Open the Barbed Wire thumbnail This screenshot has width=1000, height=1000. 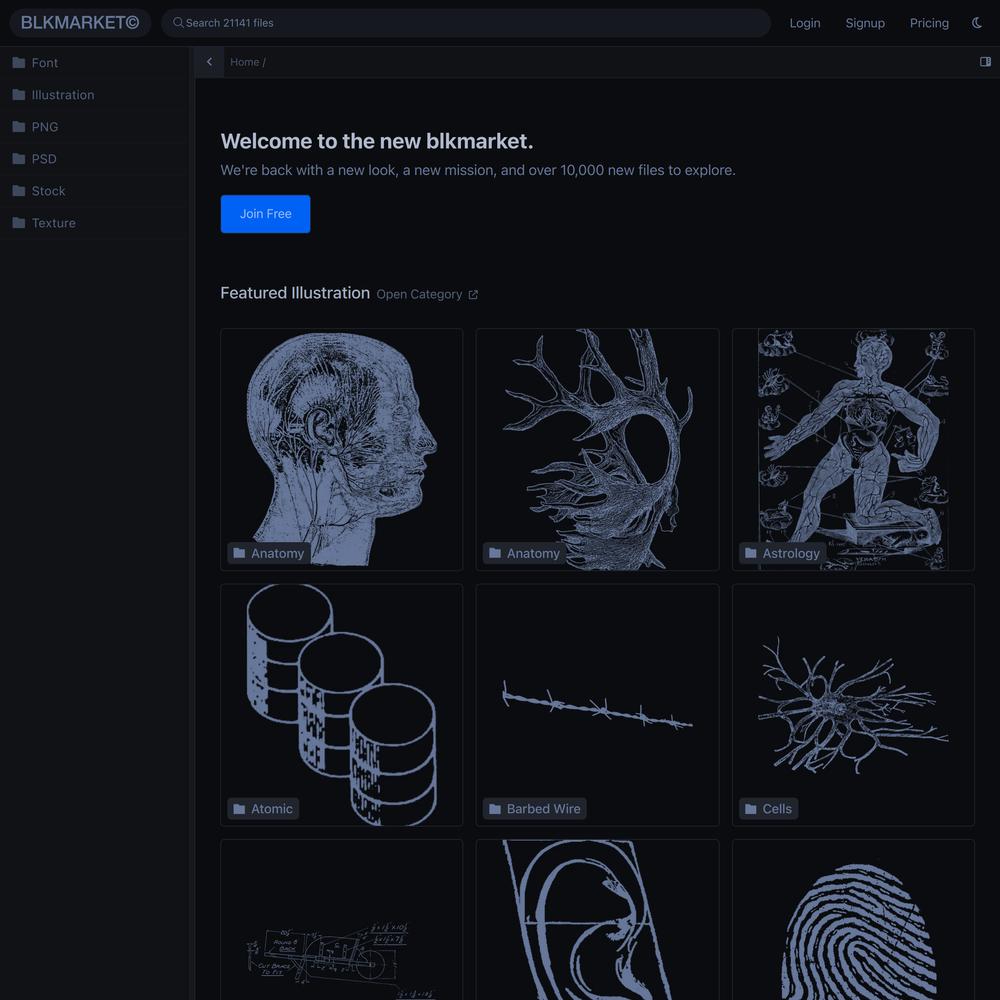[598, 705]
